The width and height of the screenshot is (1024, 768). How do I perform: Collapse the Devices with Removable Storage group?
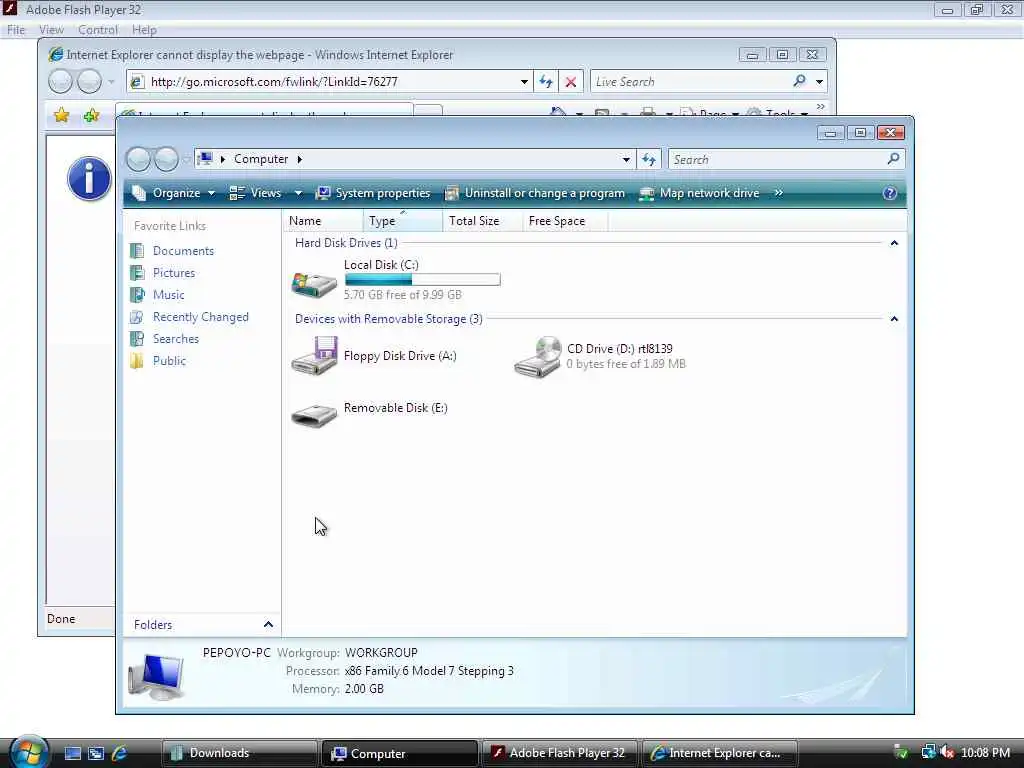click(894, 319)
